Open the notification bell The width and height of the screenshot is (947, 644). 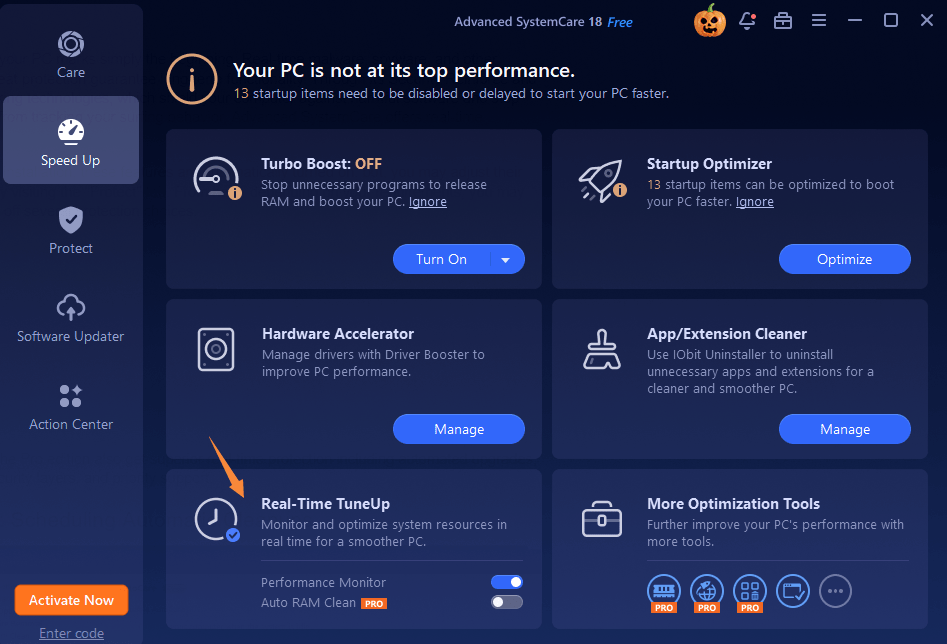pyautogui.click(x=747, y=21)
